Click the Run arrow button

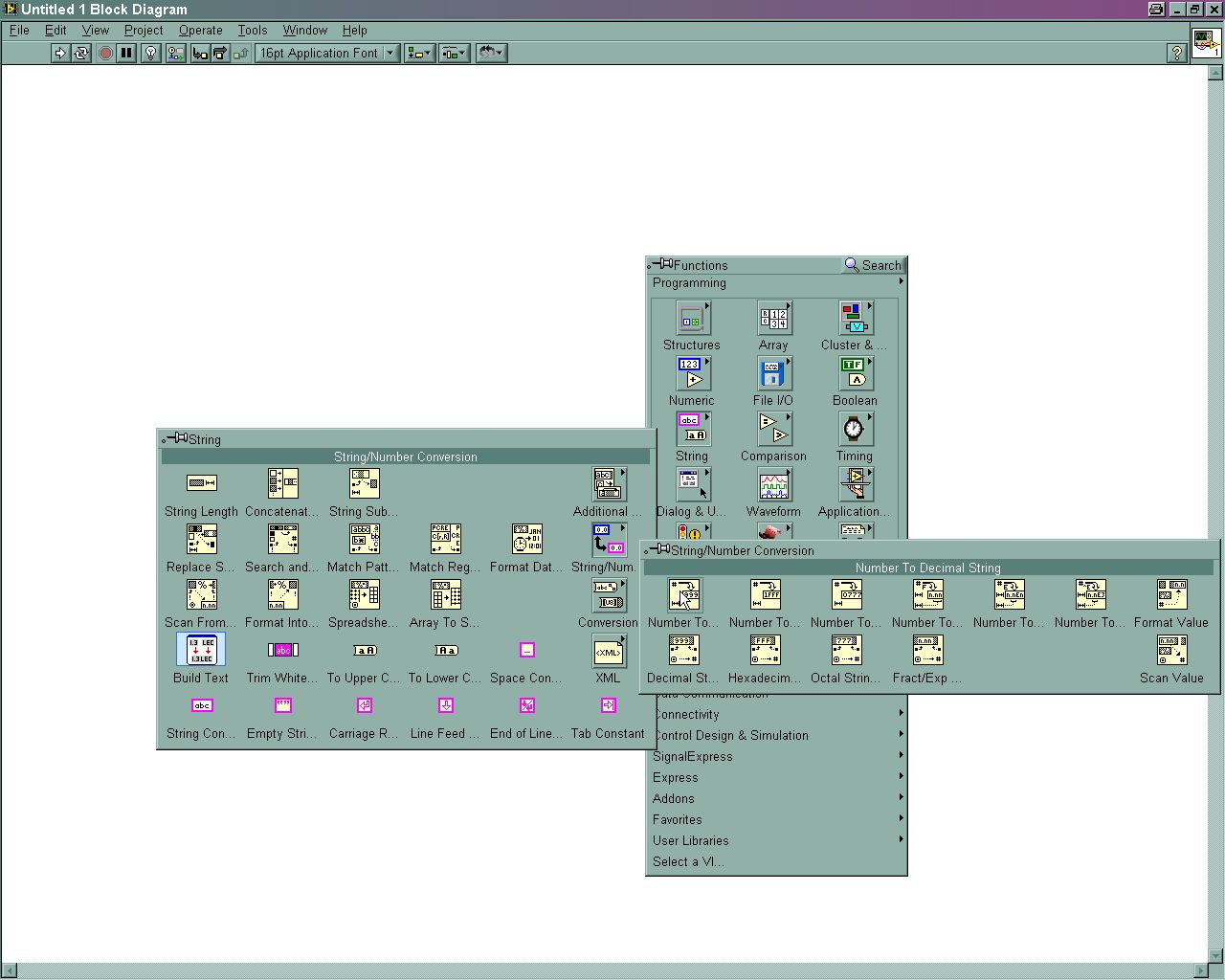coord(60,54)
